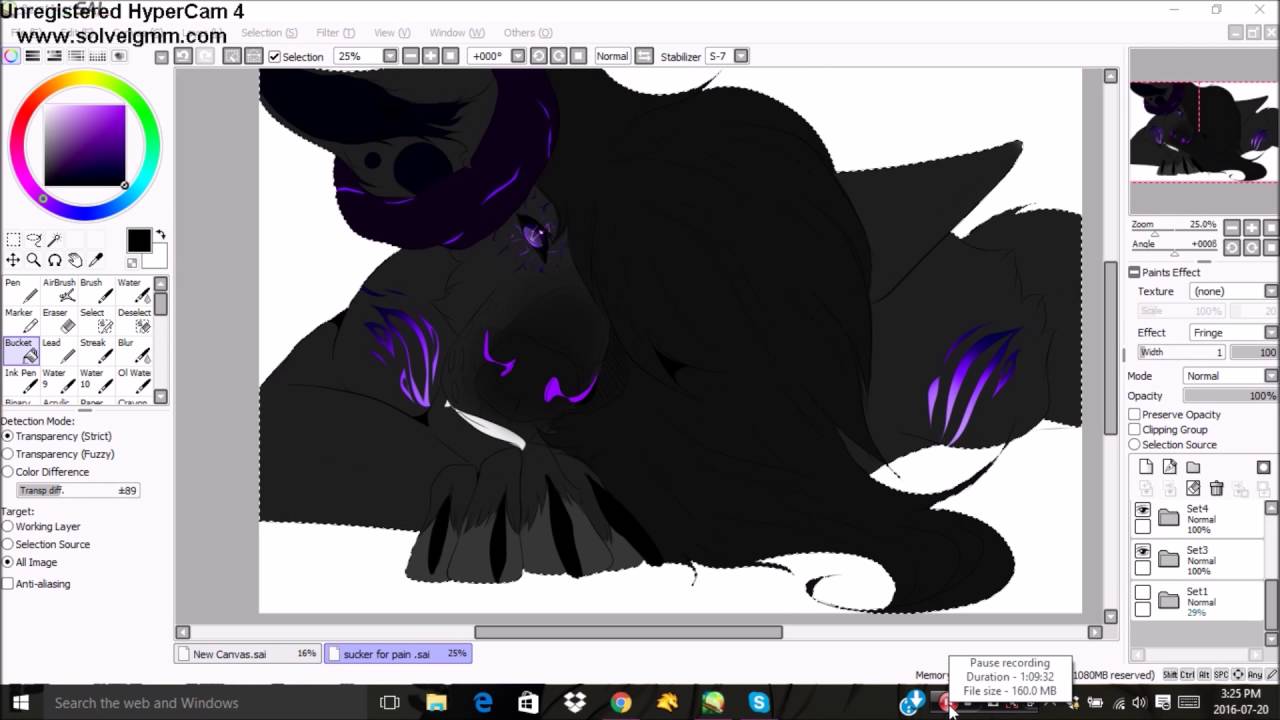This screenshot has height=720, width=1280.
Task: Select the Zoom magnifier tool
Action: [34, 260]
